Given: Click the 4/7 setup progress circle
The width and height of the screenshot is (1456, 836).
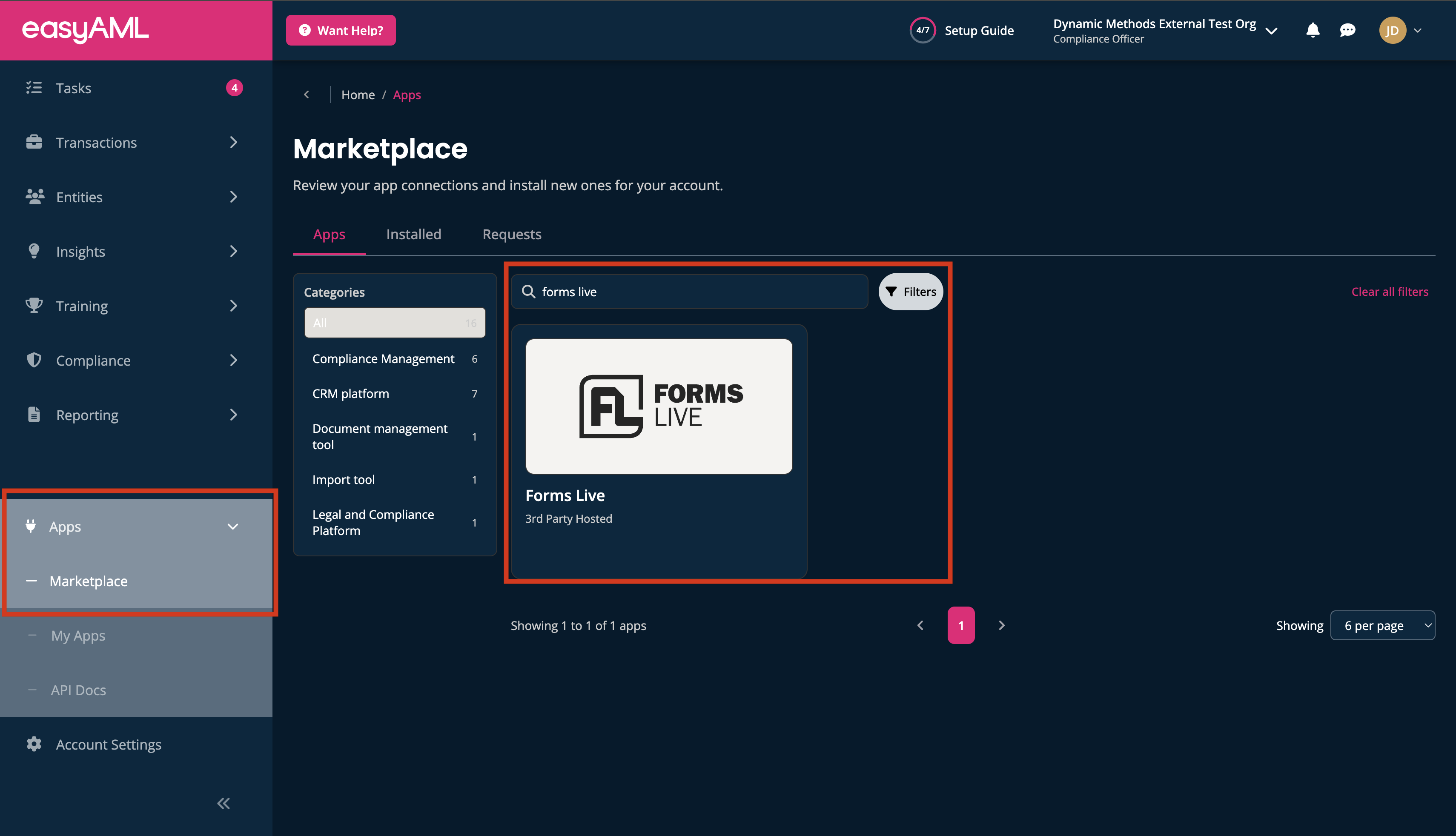Looking at the screenshot, I should (923, 30).
